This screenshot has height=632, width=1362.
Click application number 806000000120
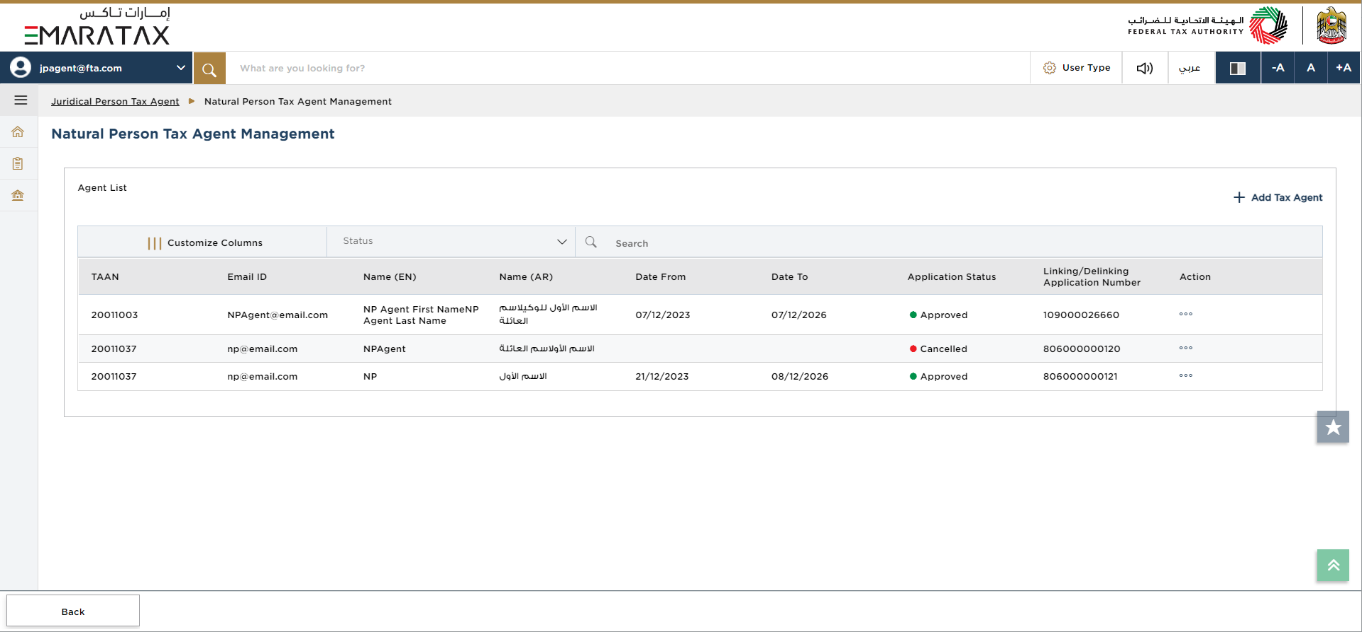[x=1081, y=349]
